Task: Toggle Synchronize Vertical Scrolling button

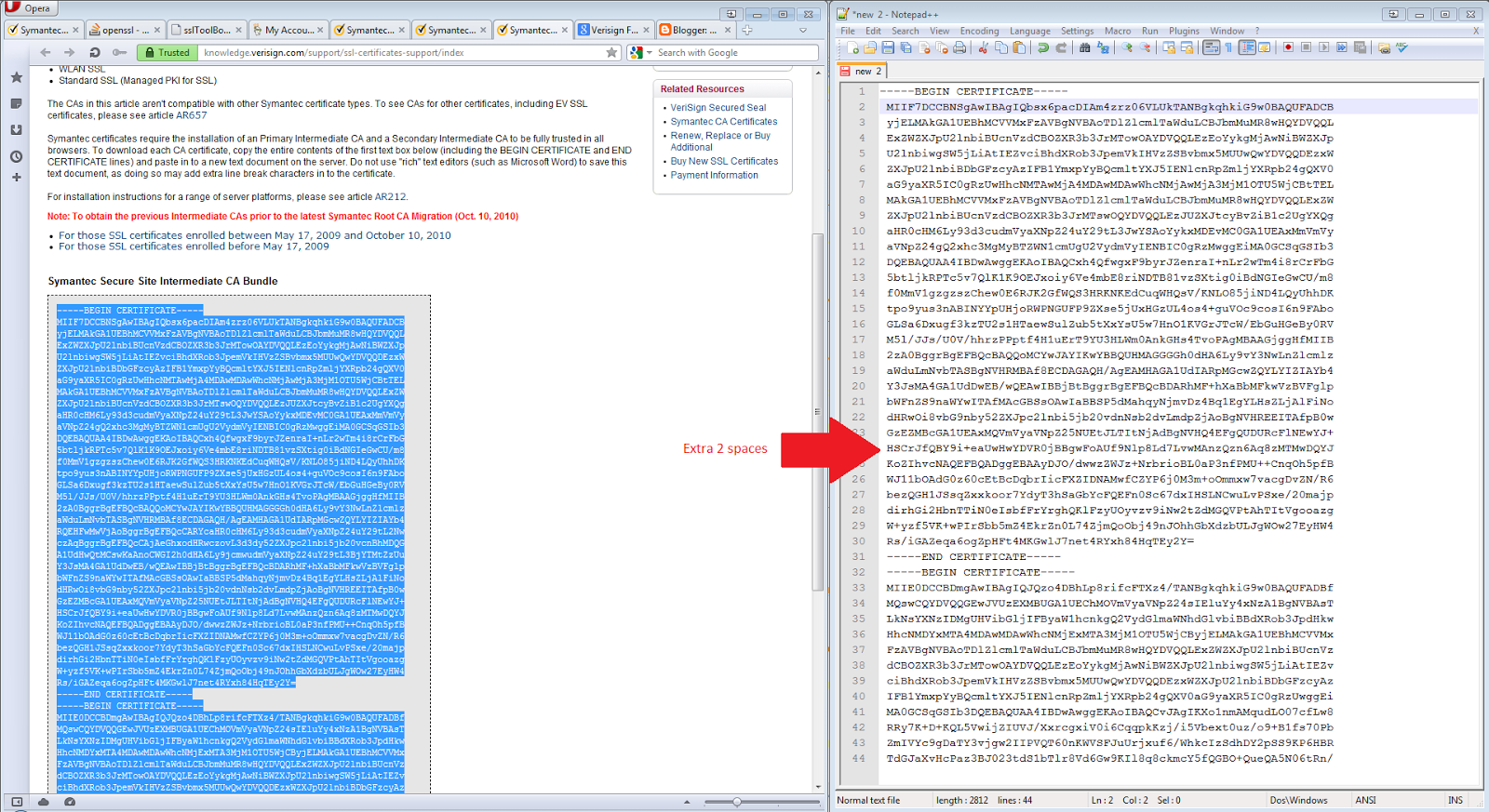Action: (x=1169, y=47)
